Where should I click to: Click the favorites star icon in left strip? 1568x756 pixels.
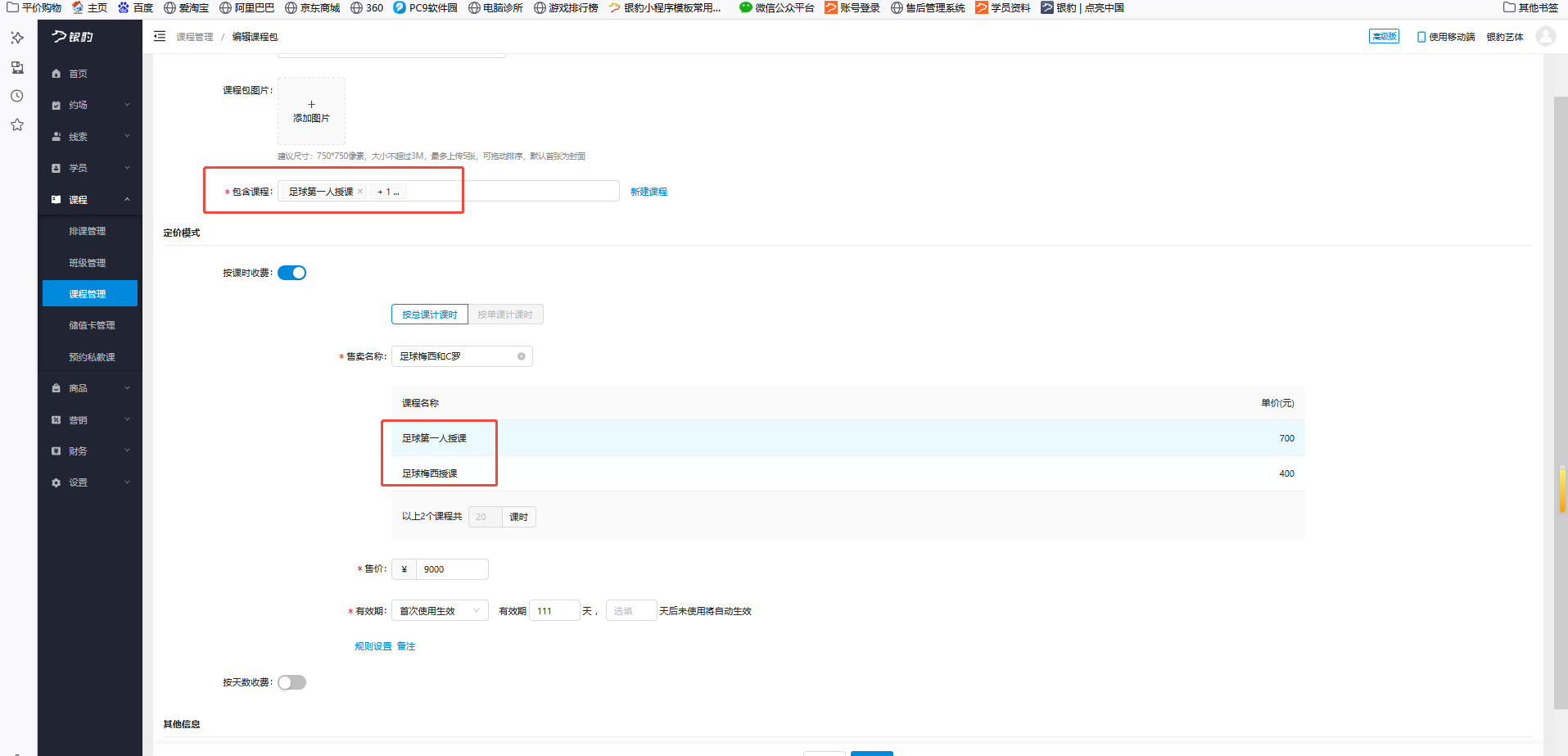point(17,125)
